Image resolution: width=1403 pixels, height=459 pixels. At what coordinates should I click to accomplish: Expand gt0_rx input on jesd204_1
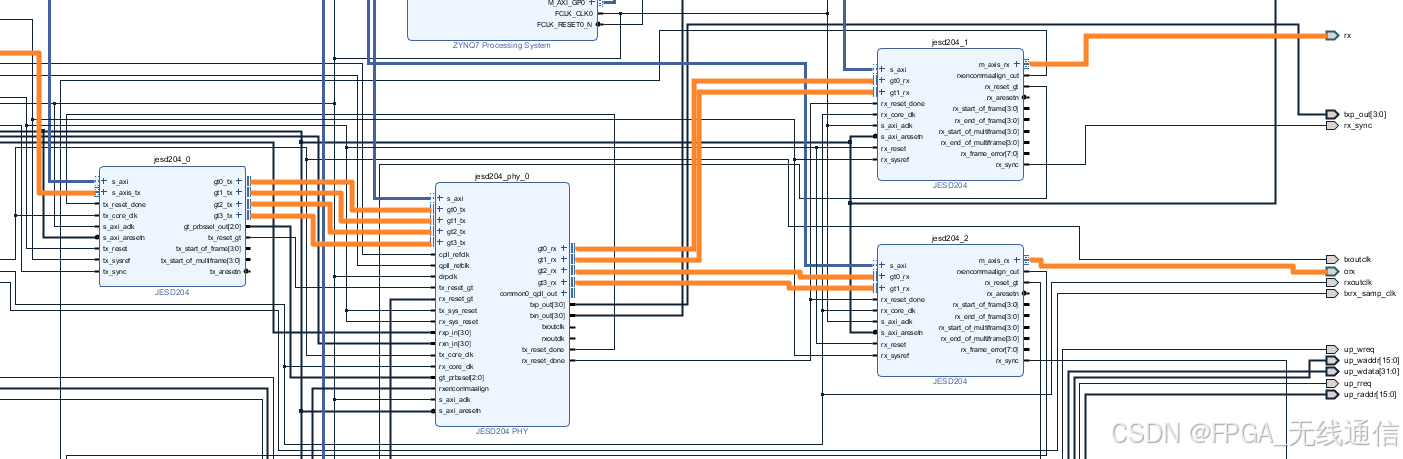(x=882, y=81)
